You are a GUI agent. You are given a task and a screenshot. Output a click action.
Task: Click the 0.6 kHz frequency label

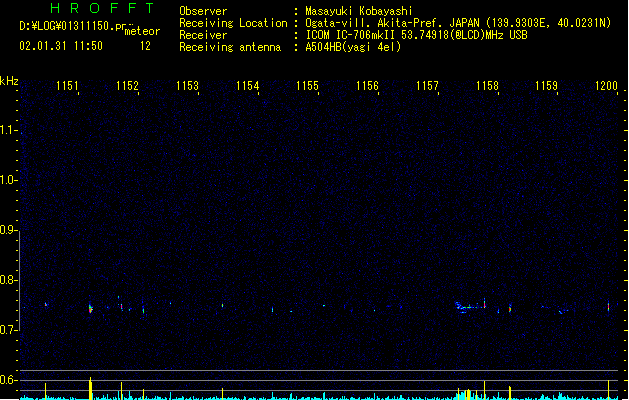pyautogui.click(x=8, y=380)
